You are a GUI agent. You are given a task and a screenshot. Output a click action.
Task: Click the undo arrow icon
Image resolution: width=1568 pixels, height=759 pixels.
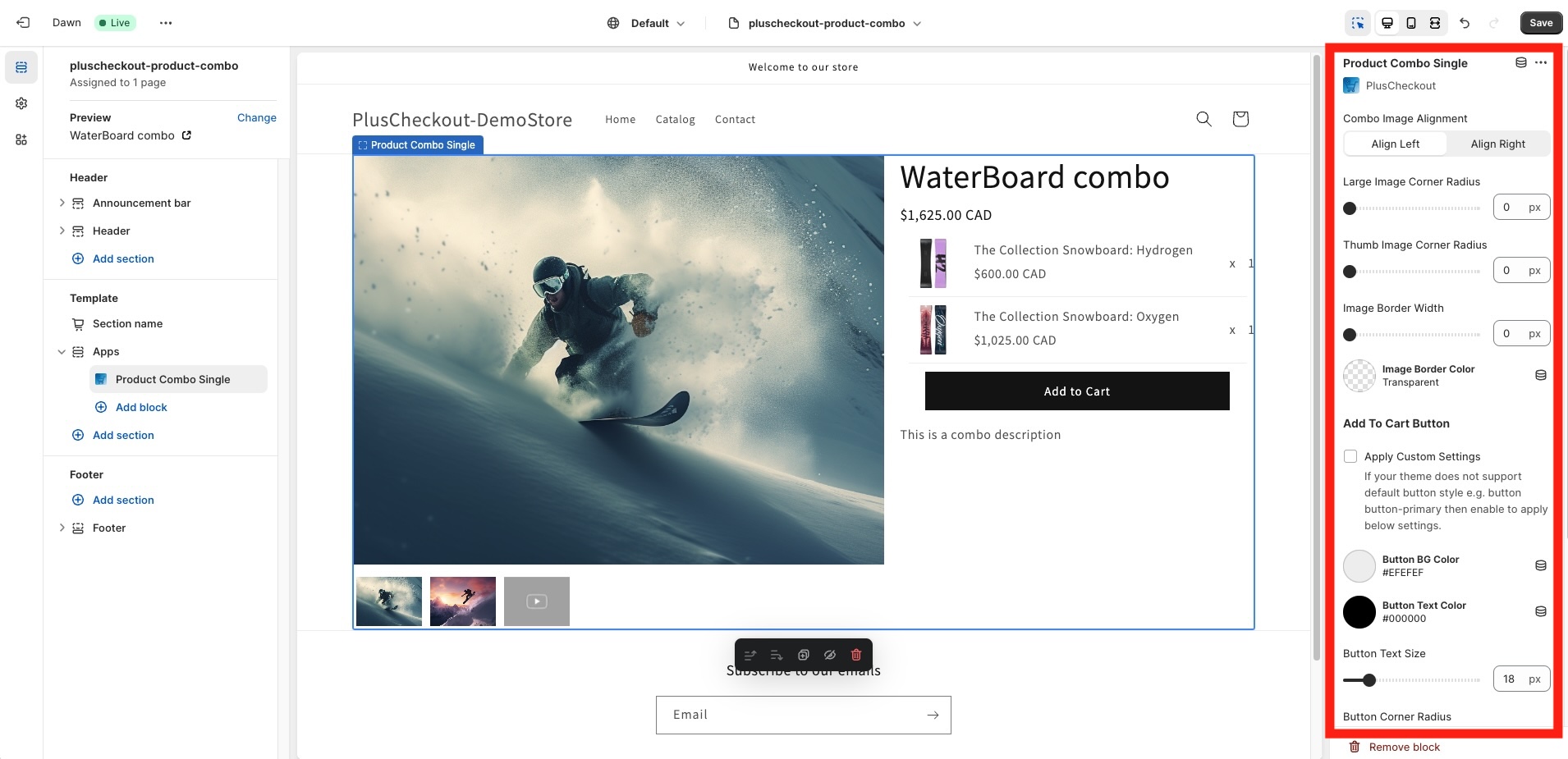pos(1465,23)
